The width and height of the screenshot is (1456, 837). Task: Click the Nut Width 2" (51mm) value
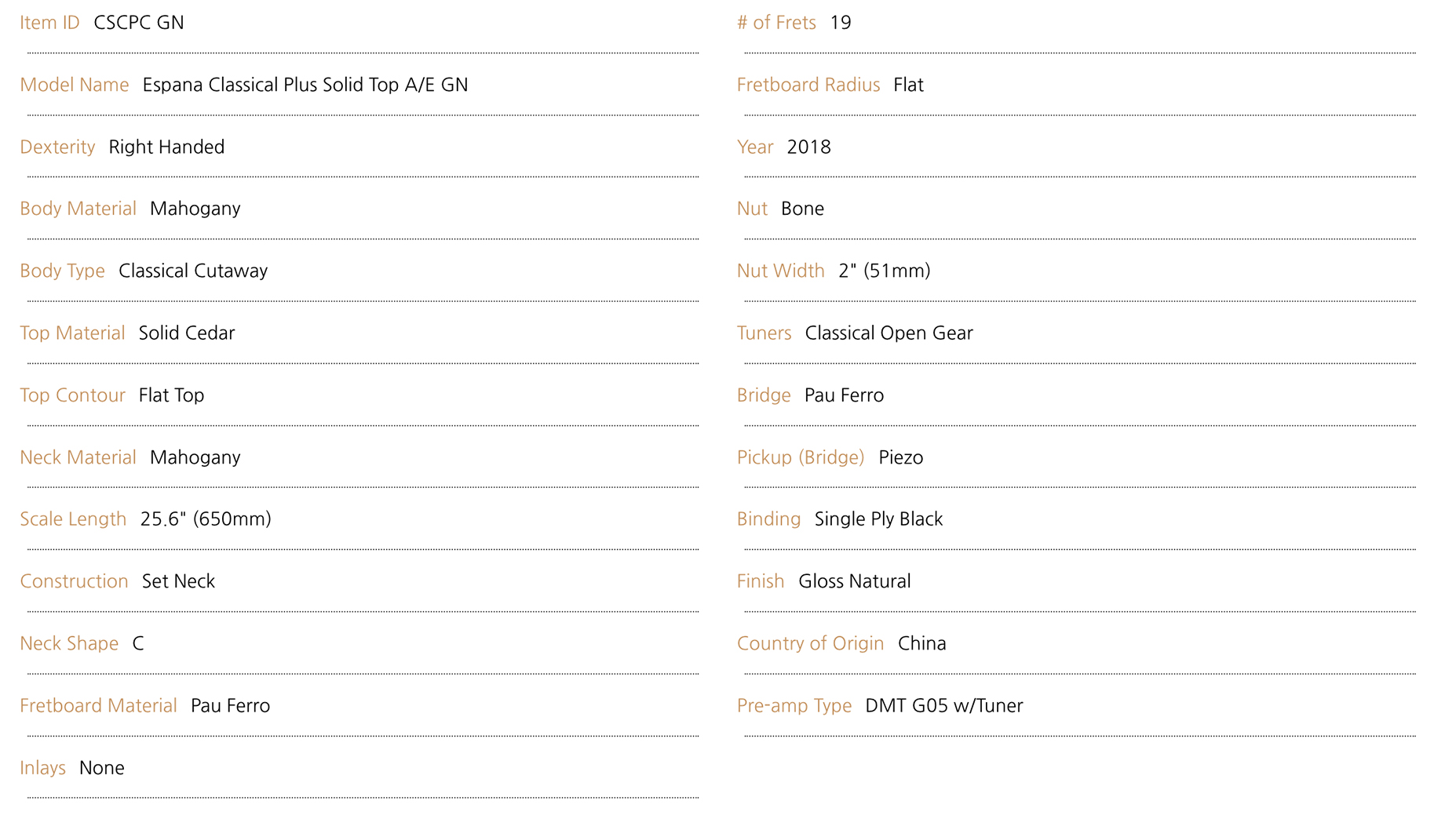[885, 271]
